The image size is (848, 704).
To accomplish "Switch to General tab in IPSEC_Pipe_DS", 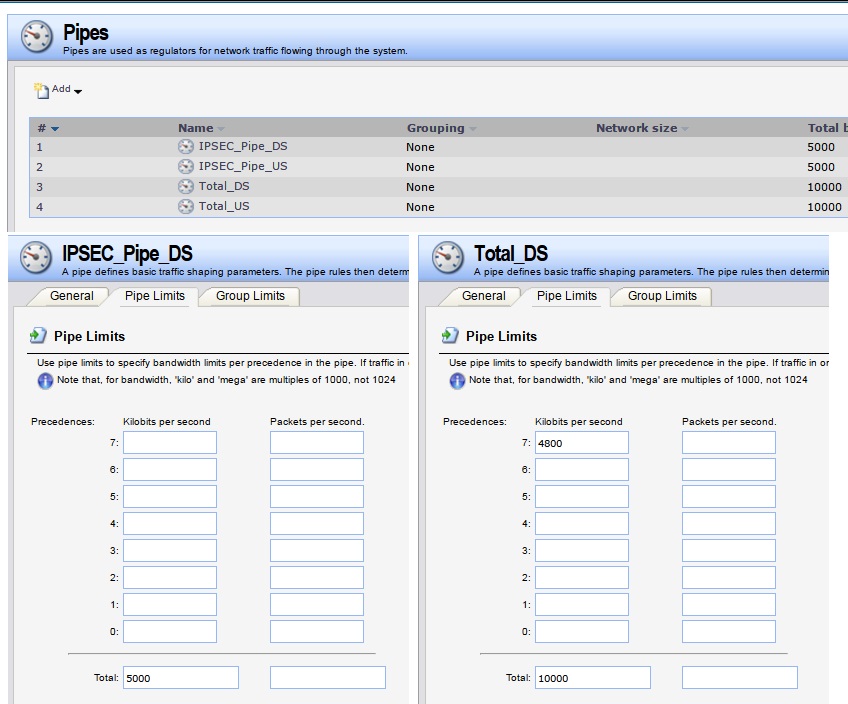I will pos(72,296).
